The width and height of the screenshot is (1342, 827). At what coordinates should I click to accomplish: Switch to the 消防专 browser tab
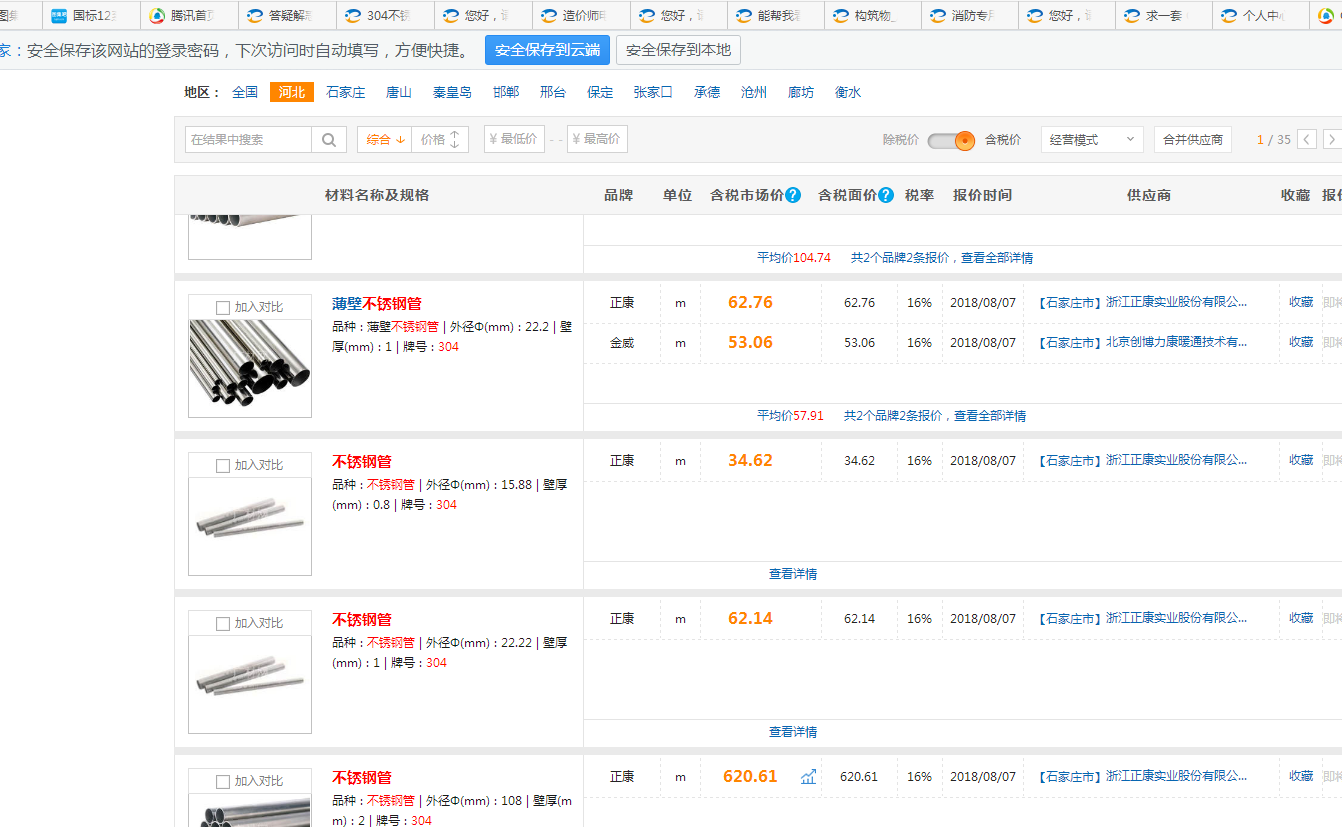(971, 16)
